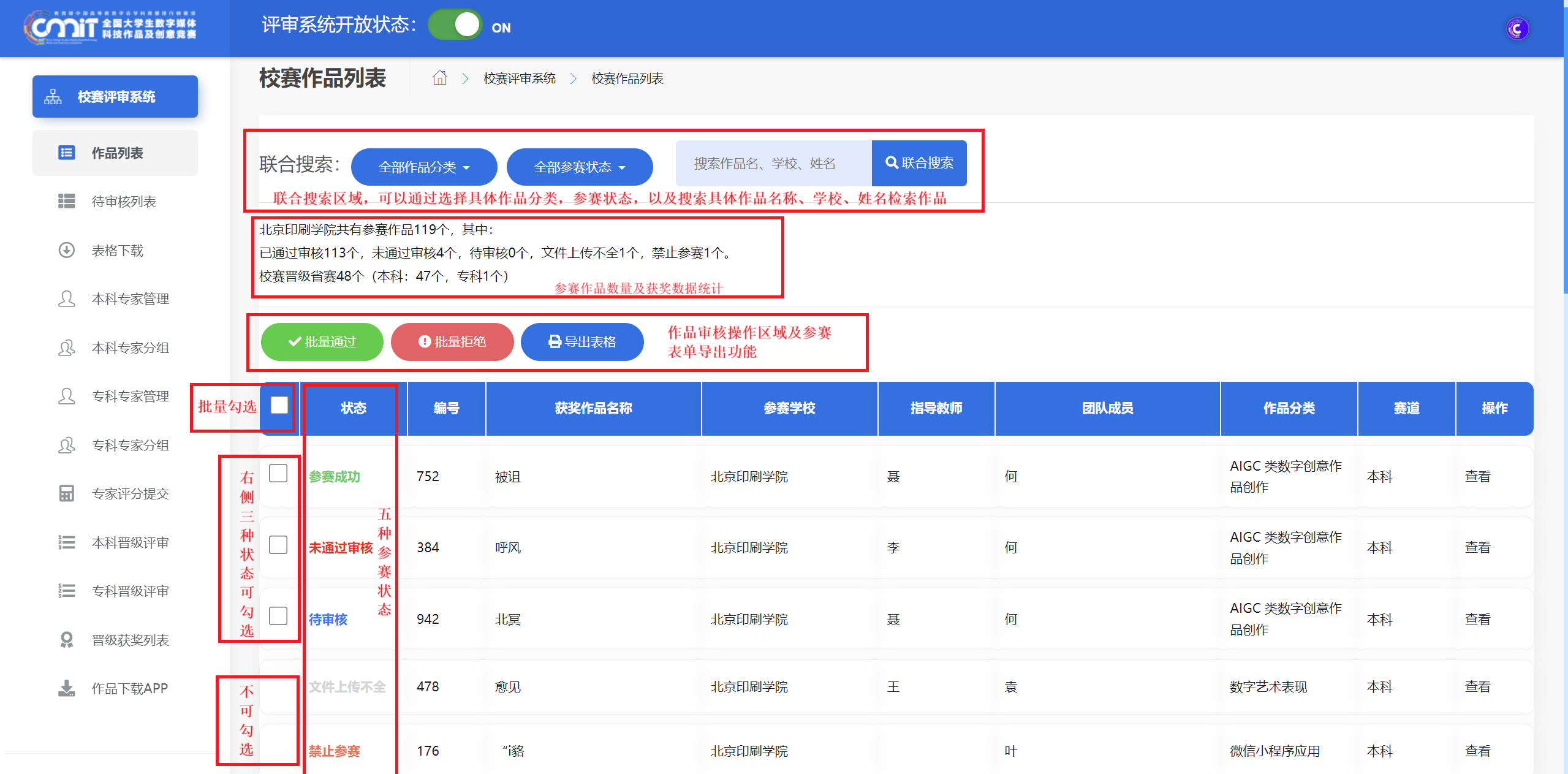Click work name 被诅 in the table

pyautogui.click(x=508, y=476)
